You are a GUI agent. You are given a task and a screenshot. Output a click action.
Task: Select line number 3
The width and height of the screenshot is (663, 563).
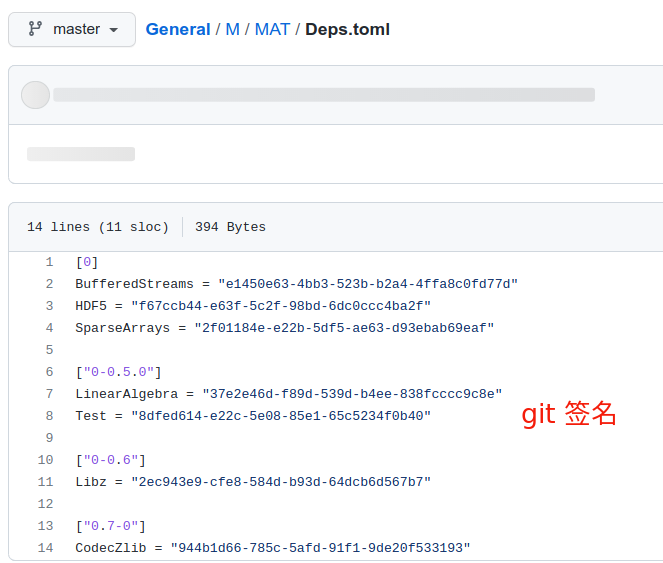coord(49,306)
